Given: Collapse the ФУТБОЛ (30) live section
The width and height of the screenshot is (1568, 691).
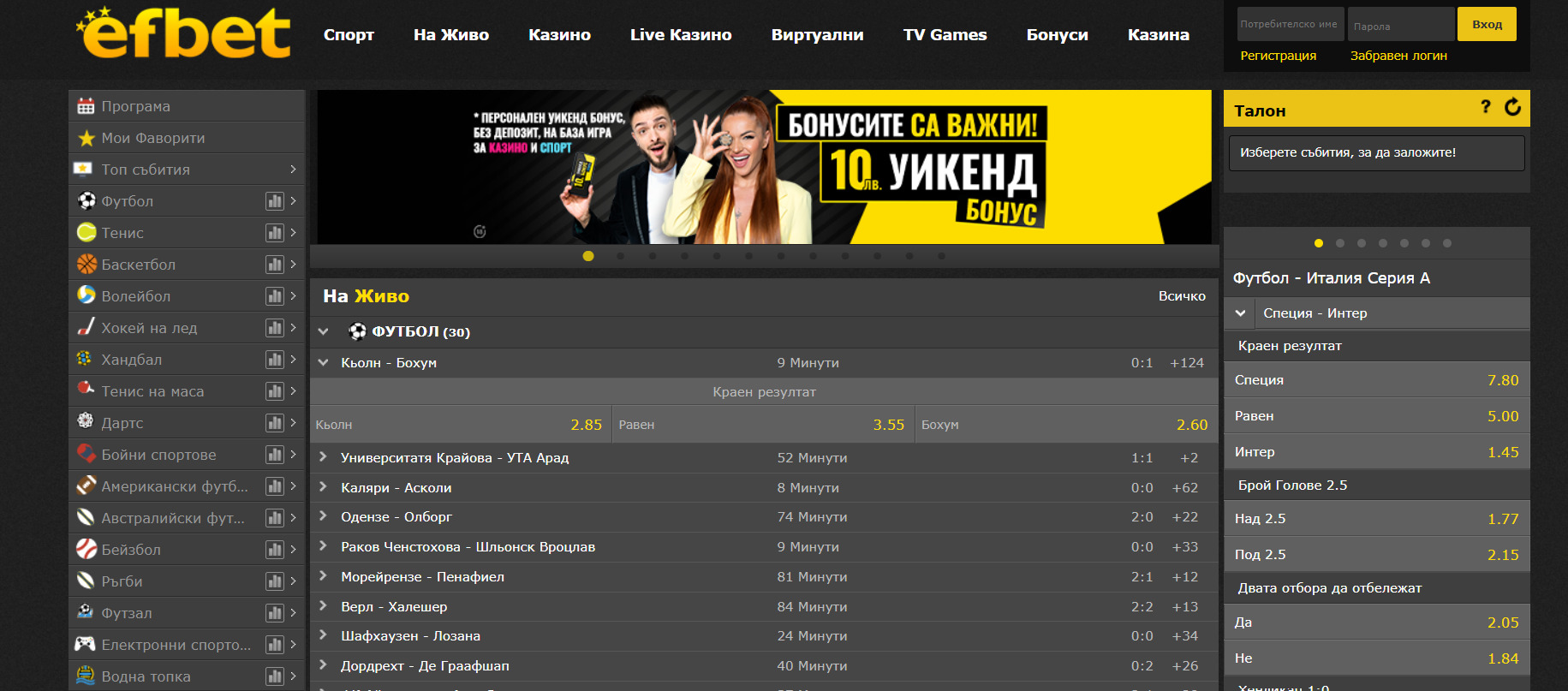Looking at the screenshot, I should (x=323, y=331).
